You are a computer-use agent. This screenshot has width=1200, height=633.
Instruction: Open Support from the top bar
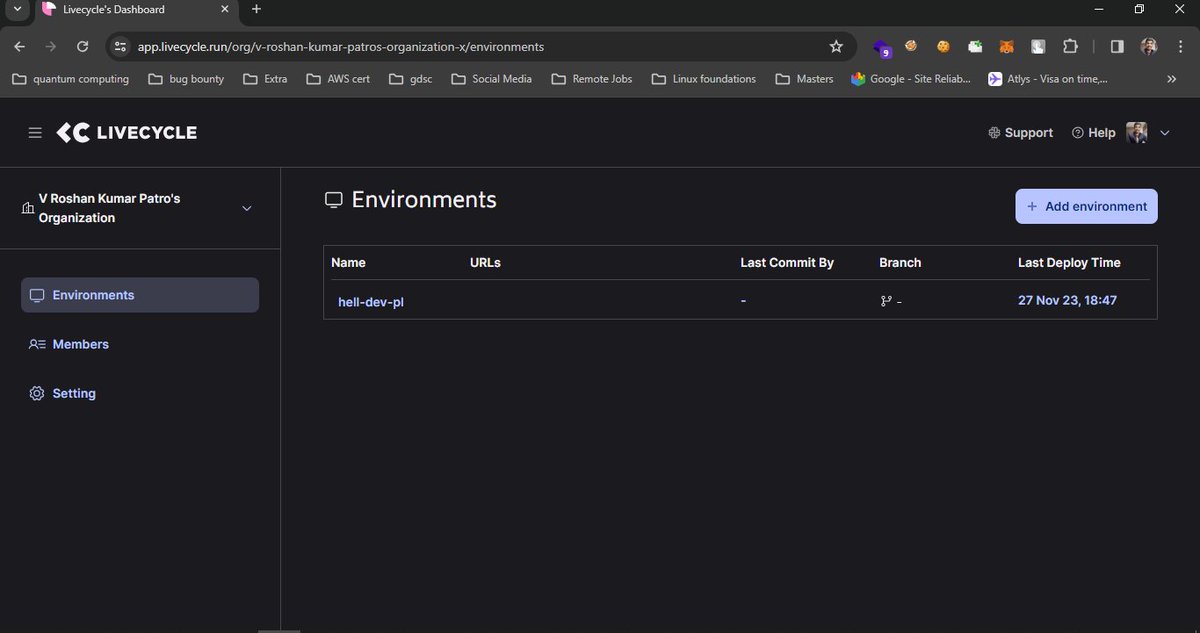[x=1020, y=133]
